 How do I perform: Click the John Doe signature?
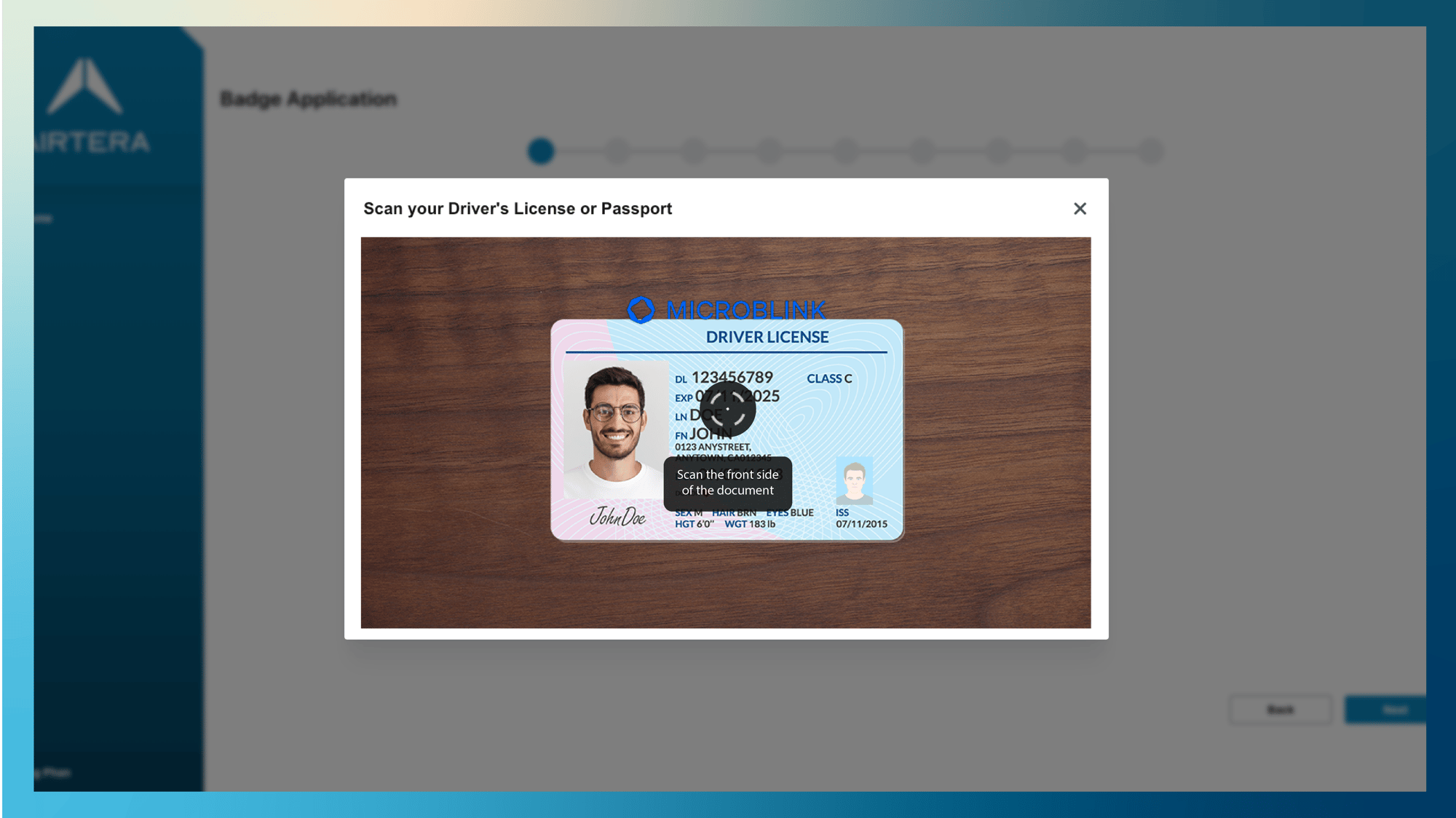[617, 517]
